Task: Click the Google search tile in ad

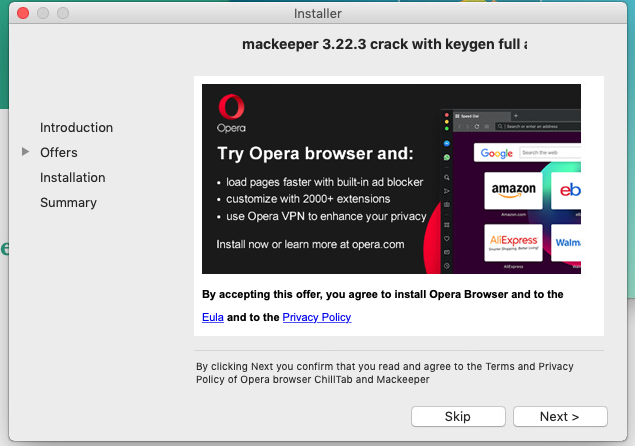Action: 527,153
